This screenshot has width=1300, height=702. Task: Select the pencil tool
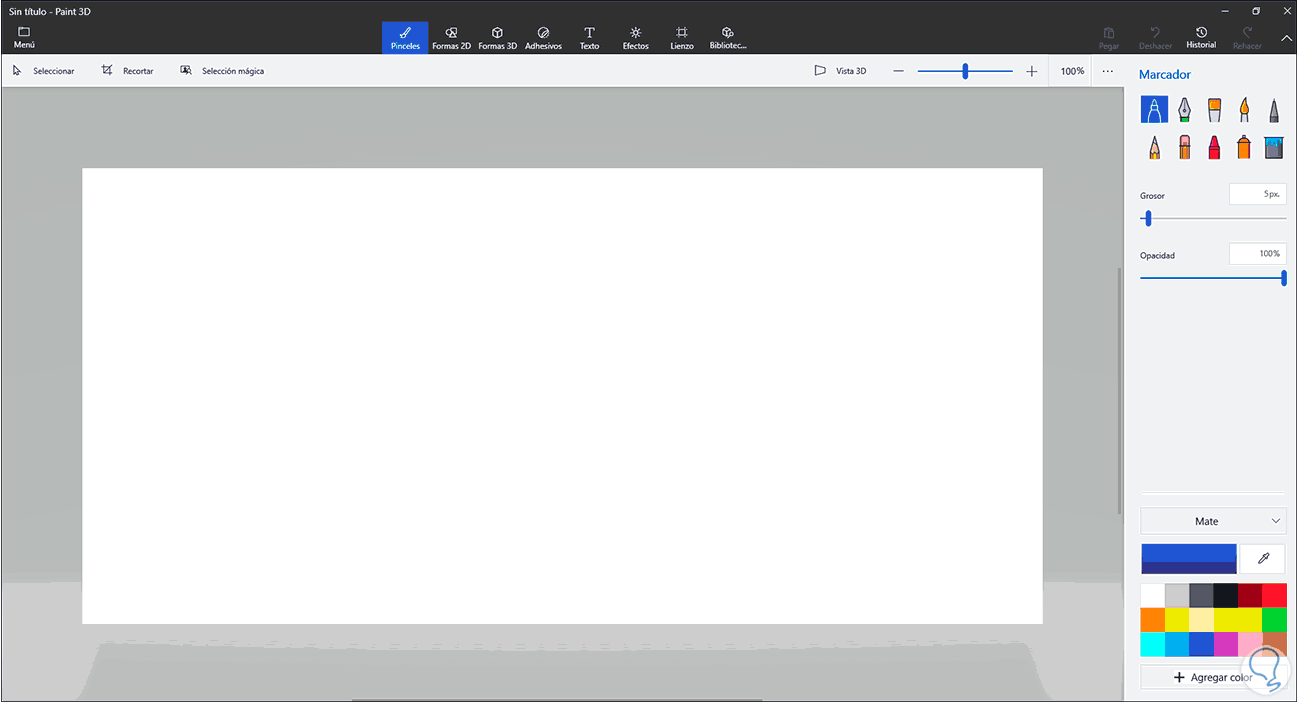point(1154,147)
